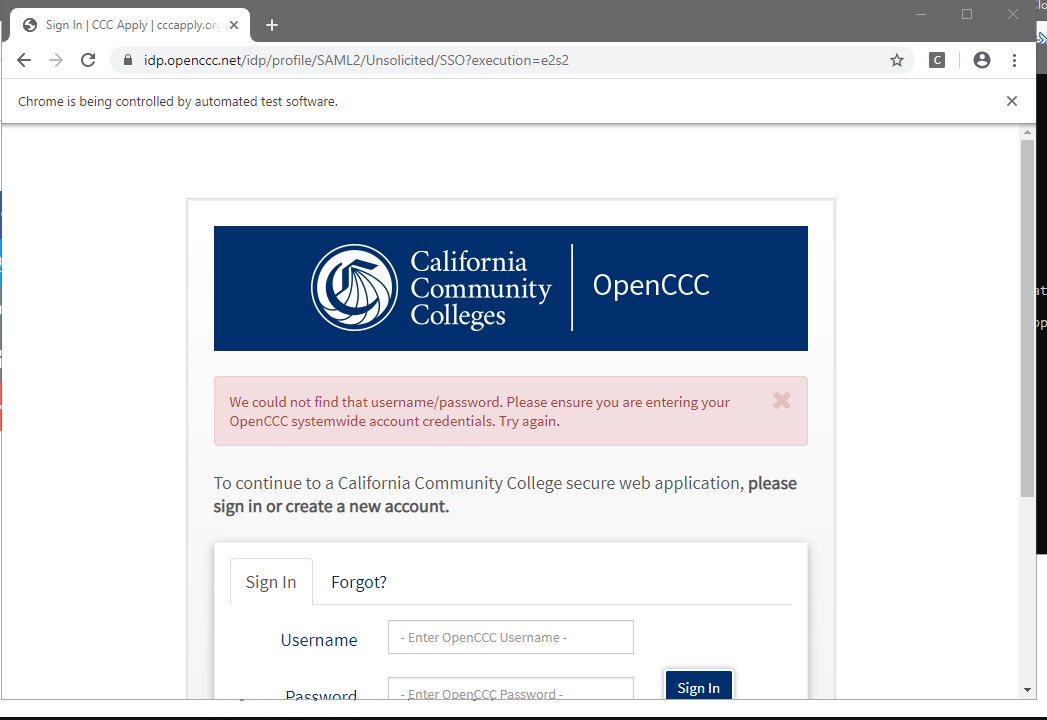Reload the current page
Screen dimensions: 1047x720
tap(88, 60)
